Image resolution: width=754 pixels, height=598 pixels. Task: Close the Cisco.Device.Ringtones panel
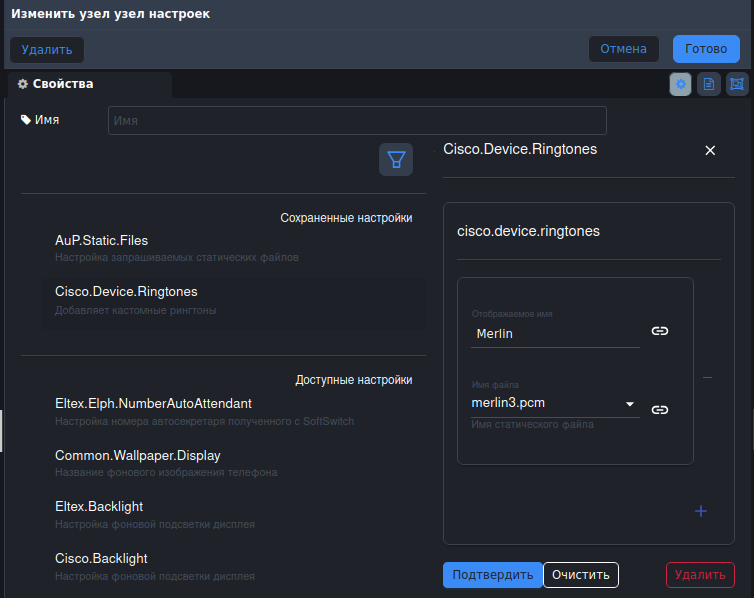click(710, 150)
